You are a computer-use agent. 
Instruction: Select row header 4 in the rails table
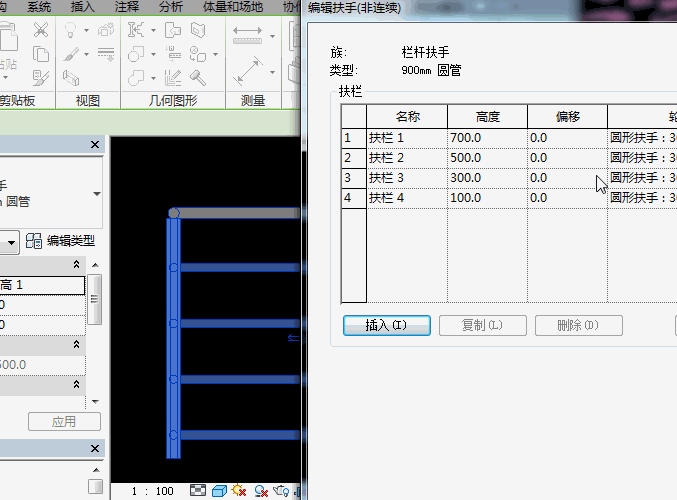pos(354,198)
